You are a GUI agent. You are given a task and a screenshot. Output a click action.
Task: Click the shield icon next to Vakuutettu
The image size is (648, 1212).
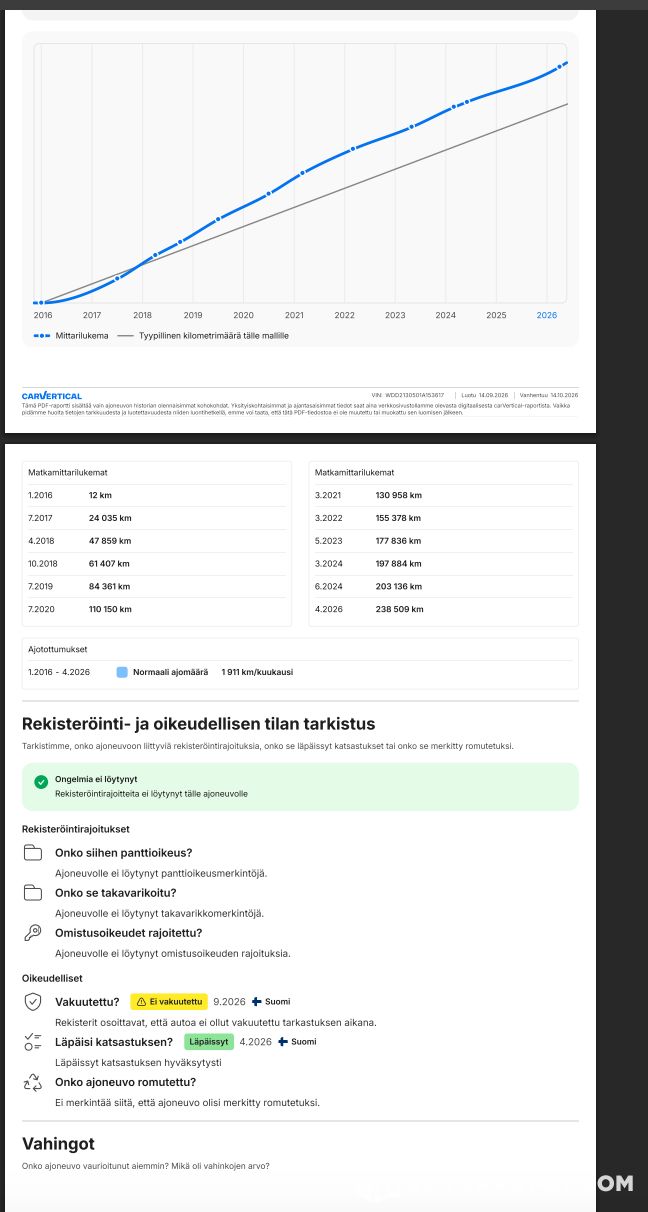33,1001
